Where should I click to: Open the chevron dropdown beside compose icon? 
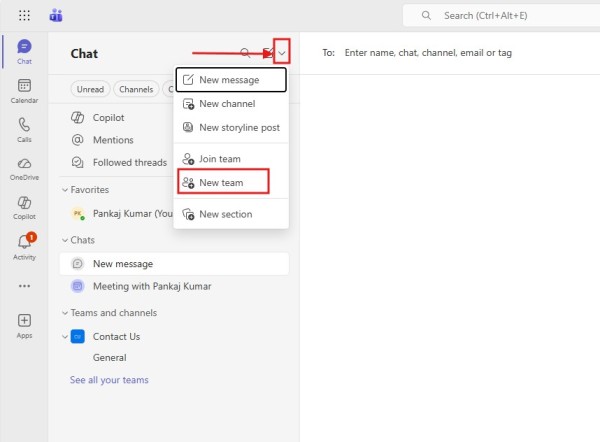[282, 53]
